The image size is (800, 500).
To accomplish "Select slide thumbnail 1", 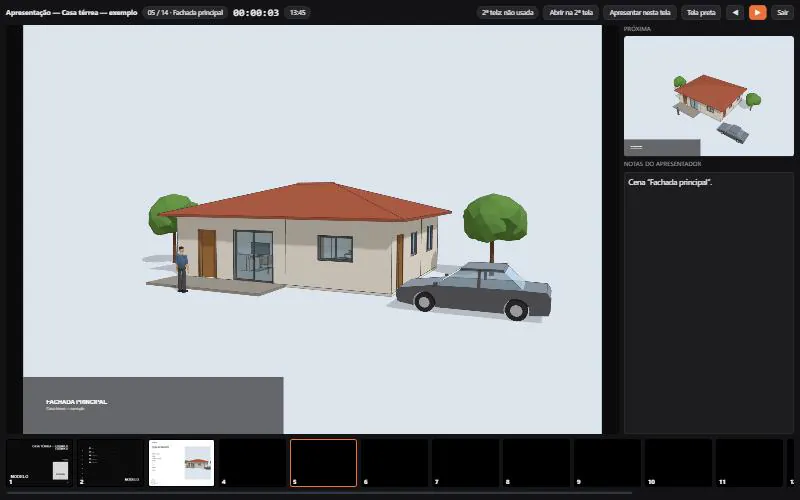I will (x=39, y=463).
